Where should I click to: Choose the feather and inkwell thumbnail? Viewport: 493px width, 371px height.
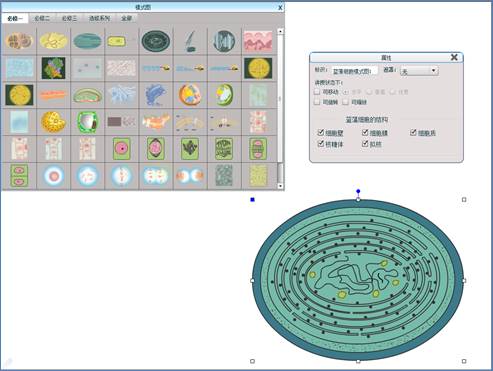190,41
